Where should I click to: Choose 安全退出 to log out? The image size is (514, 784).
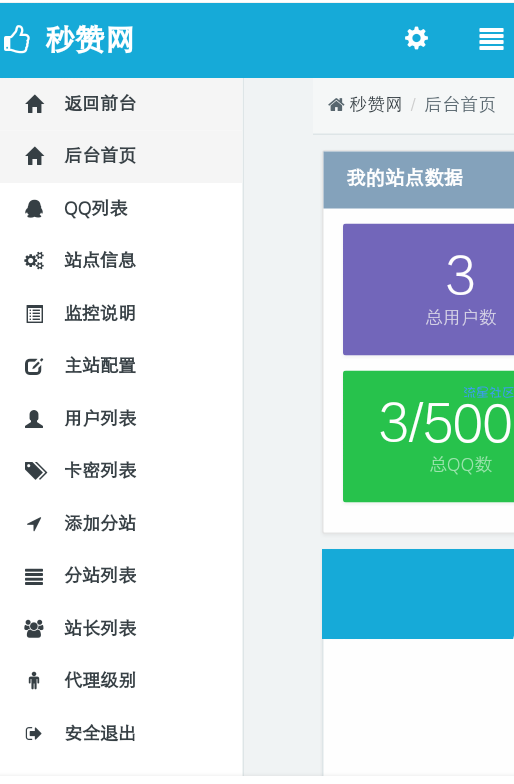[122, 734]
